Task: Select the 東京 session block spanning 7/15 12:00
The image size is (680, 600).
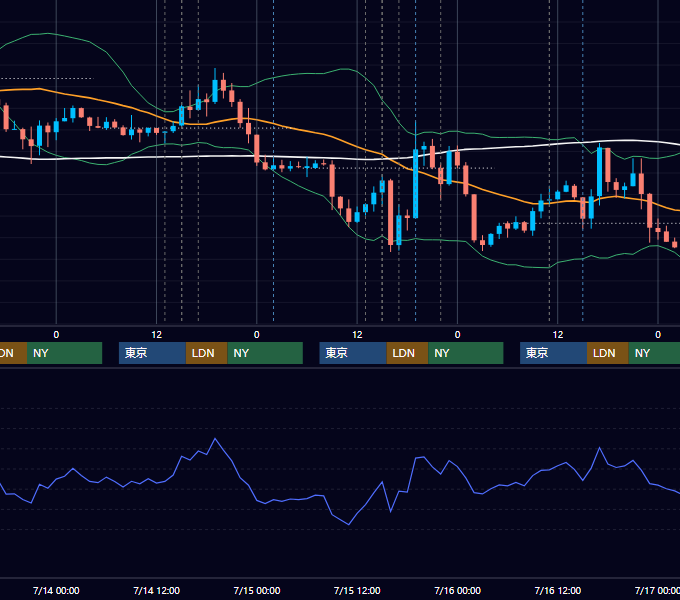Action: 353,353
